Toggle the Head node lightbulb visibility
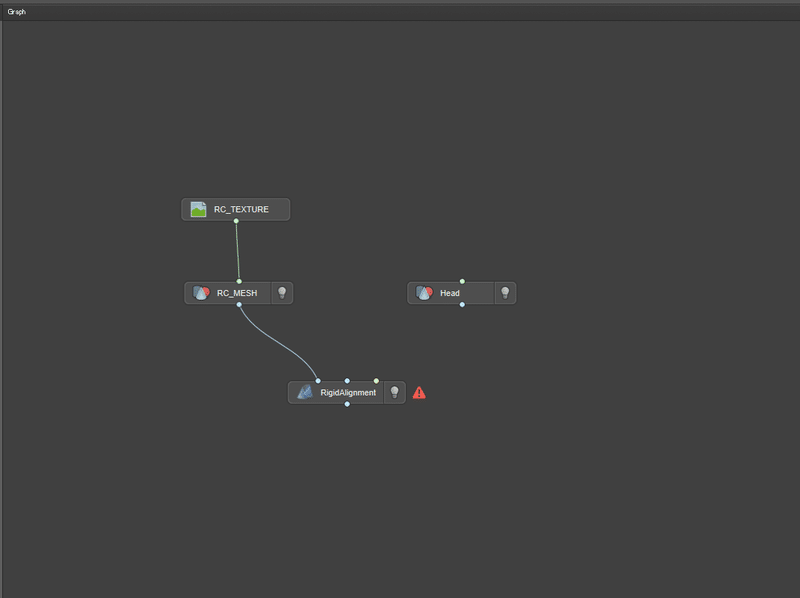The height and width of the screenshot is (598, 800). [505, 293]
